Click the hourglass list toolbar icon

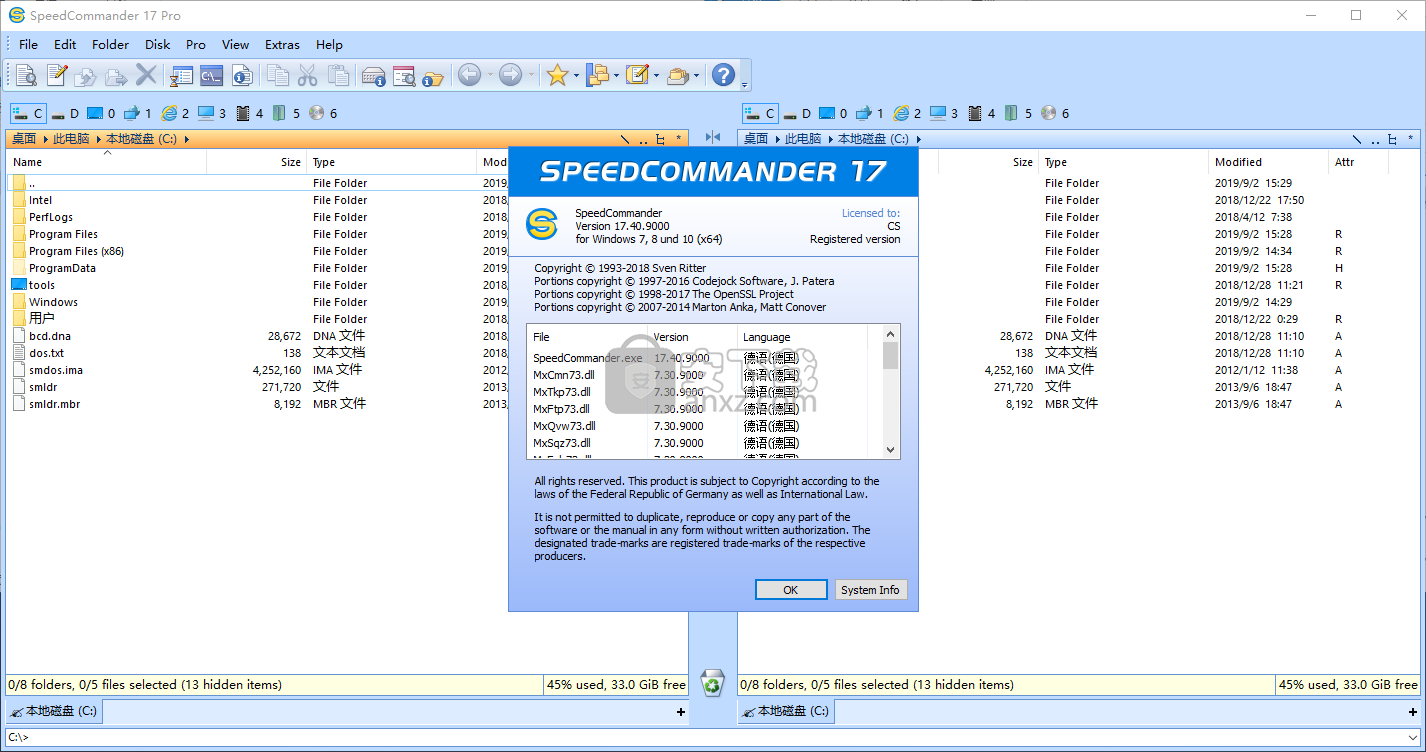coord(181,75)
